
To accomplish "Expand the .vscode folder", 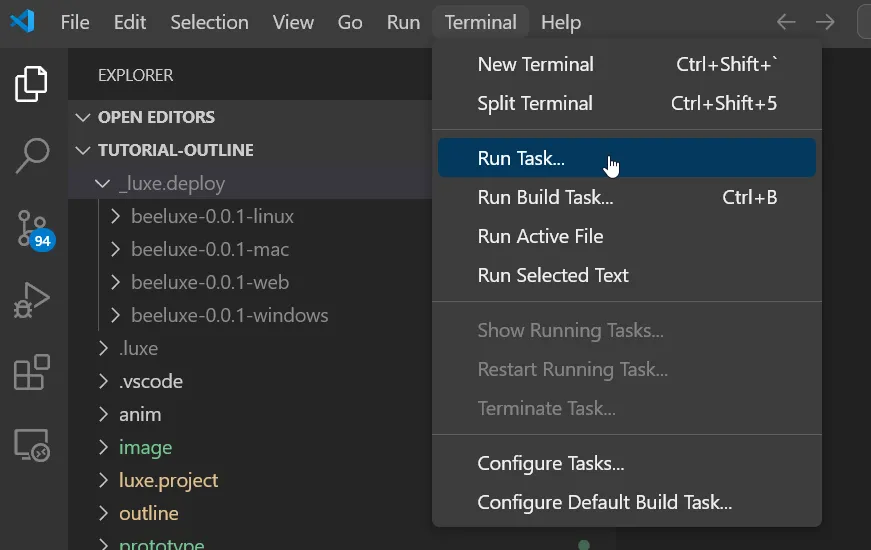I will tap(150, 381).
